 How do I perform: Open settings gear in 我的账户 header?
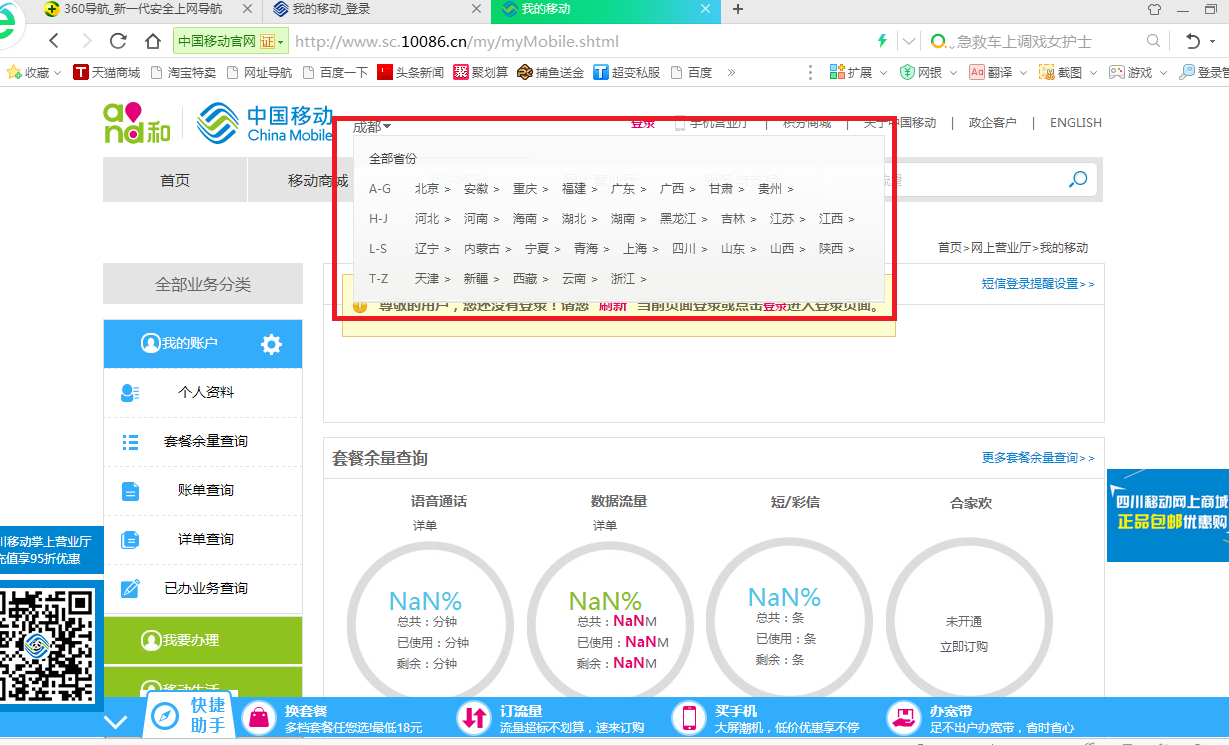click(271, 344)
